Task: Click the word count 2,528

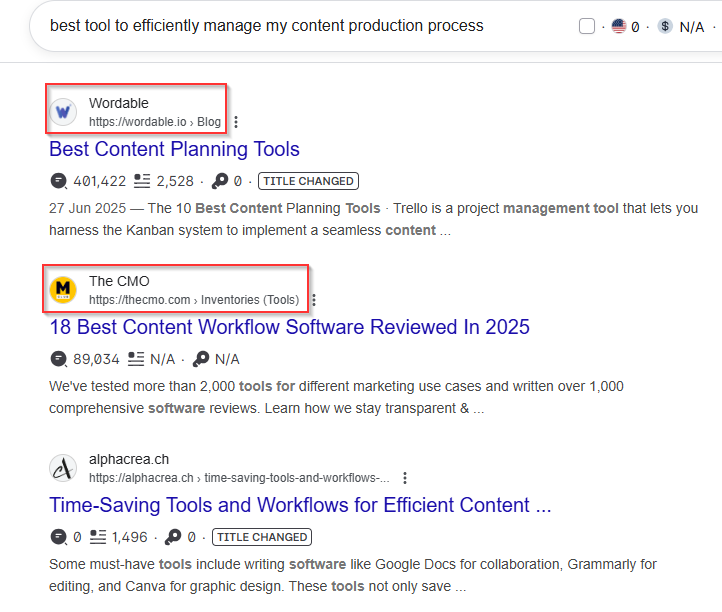Action: pos(175,181)
